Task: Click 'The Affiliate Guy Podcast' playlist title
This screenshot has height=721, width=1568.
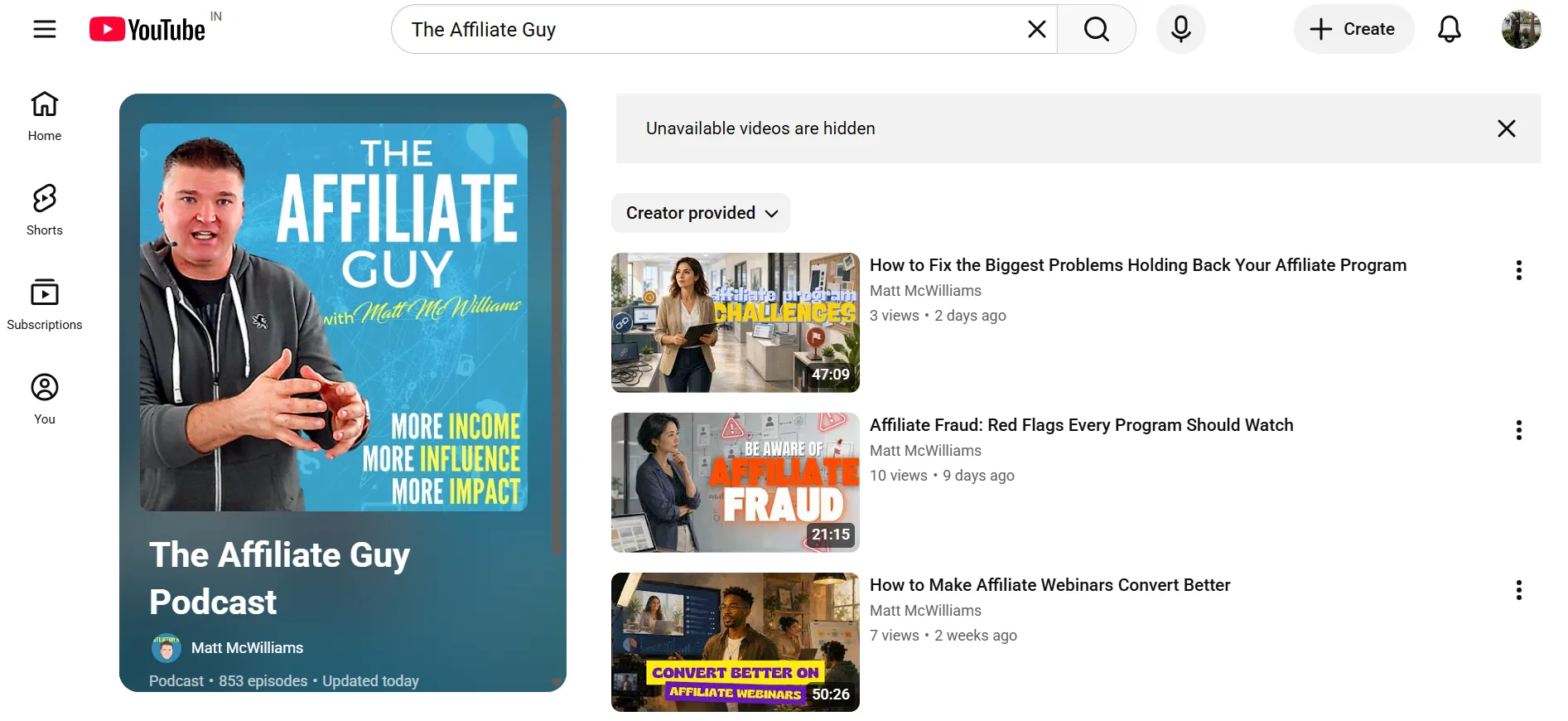Action: (x=280, y=578)
